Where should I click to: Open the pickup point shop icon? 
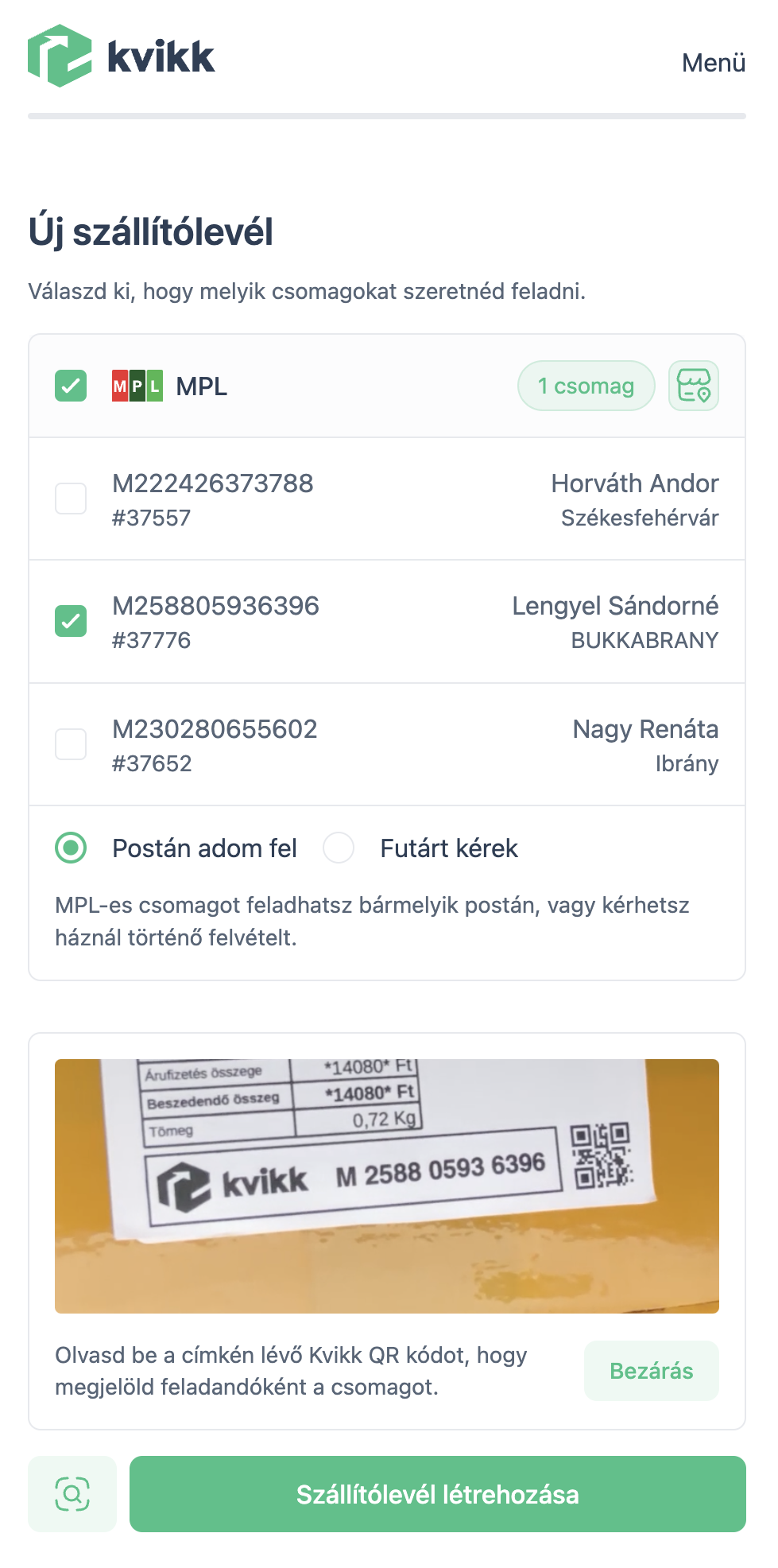[x=693, y=386]
